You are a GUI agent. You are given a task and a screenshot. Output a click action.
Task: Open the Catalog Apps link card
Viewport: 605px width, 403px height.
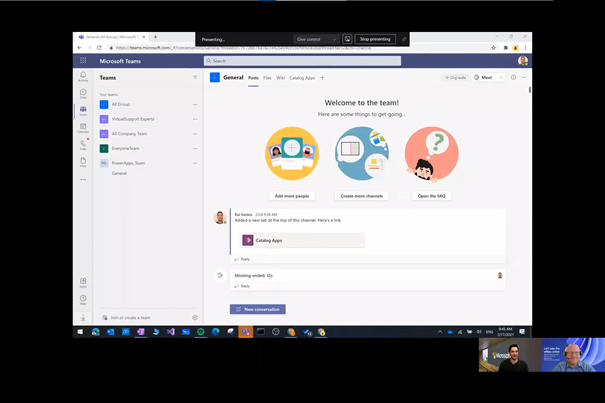[x=302, y=240]
